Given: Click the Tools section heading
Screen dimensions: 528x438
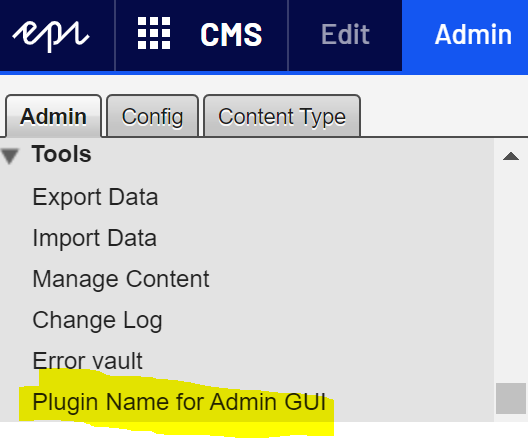Looking at the screenshot, I should pos(61,154).
